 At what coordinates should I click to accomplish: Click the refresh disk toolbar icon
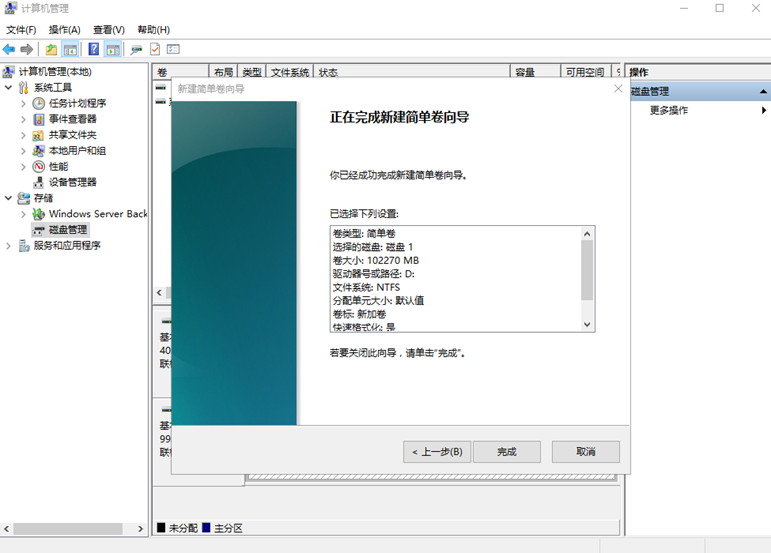(136, 49)
